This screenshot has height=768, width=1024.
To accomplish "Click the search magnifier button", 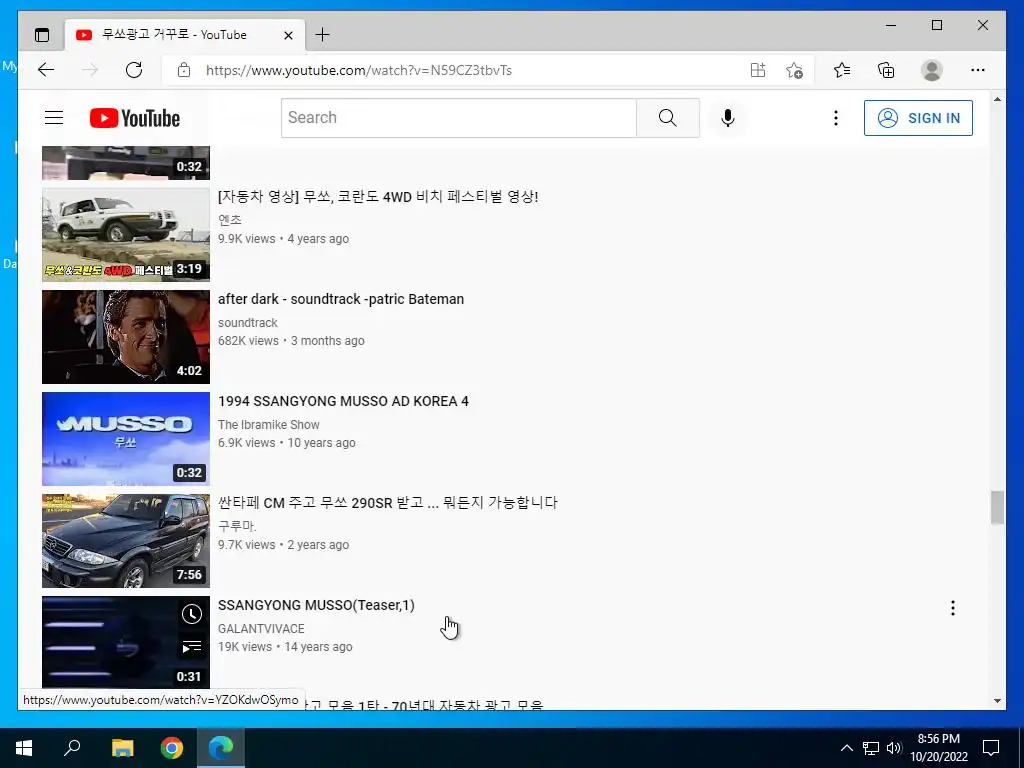I will (x=667, y=118).
